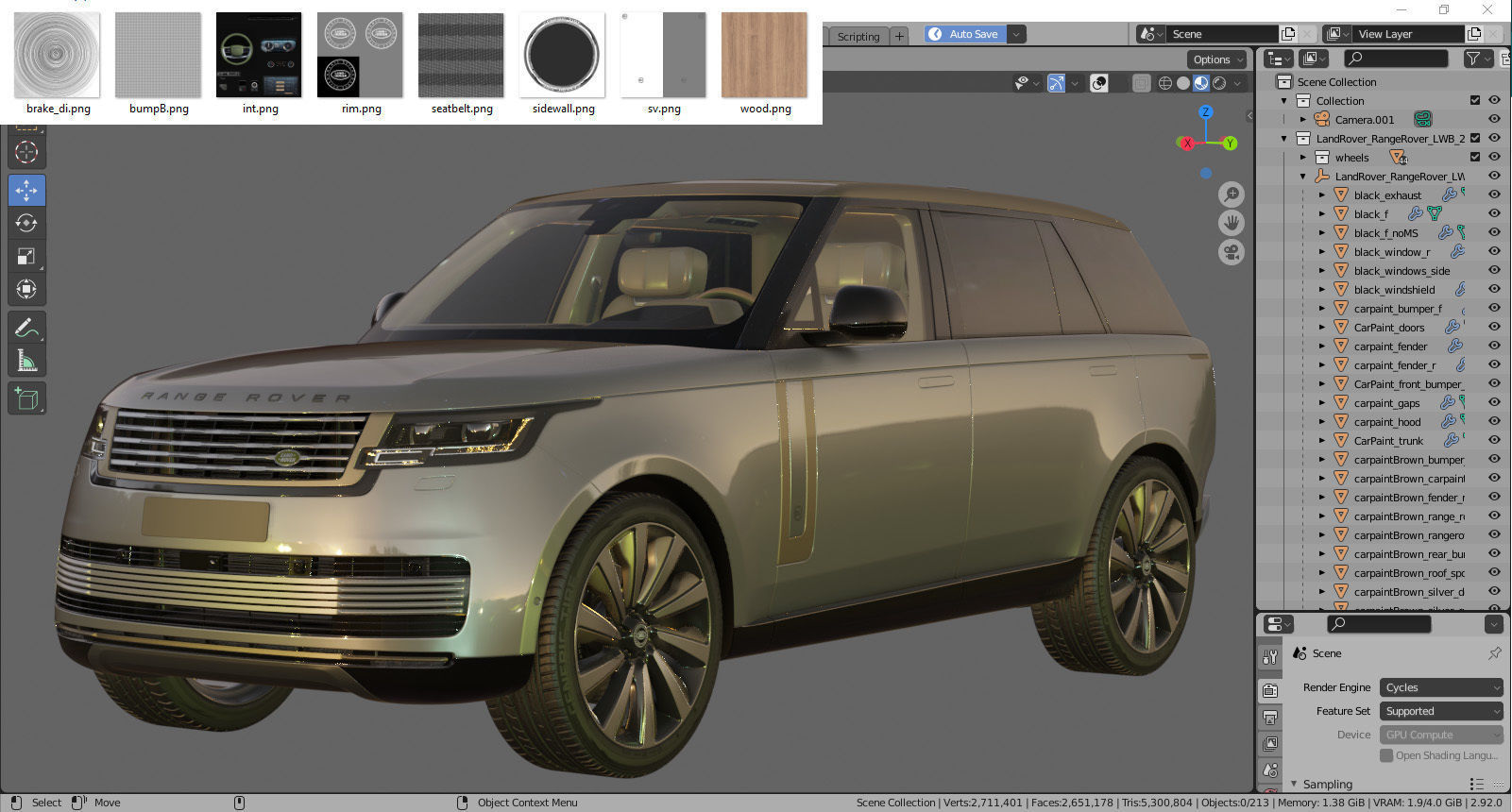Open the shading options dropdown arrow
The width and height of the screenshot is (1512, 812).
pyautogui.click(x=1237, y=83)
